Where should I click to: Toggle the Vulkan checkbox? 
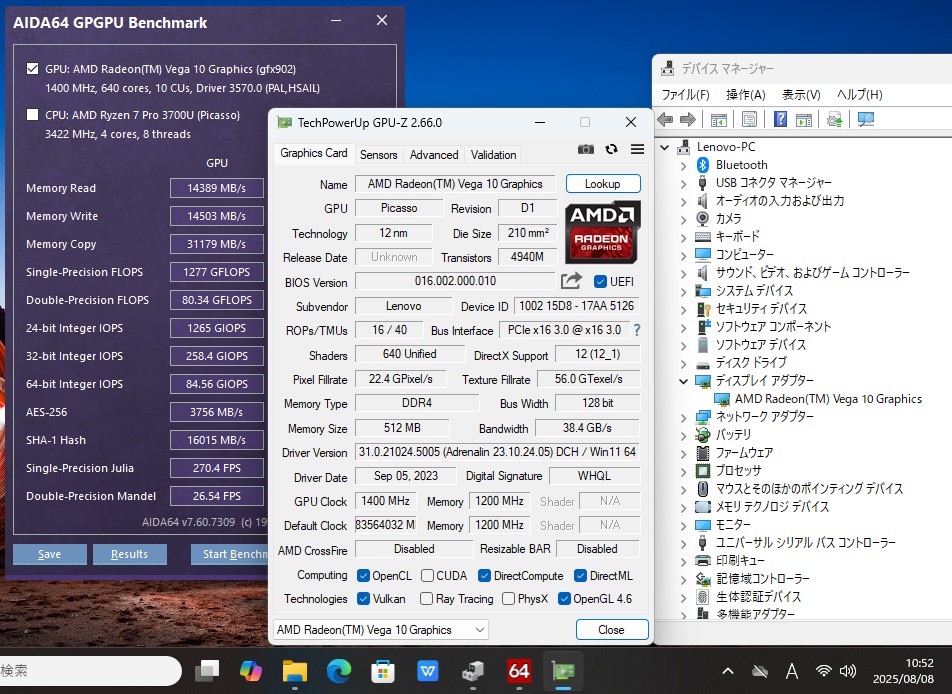point(364,599)
